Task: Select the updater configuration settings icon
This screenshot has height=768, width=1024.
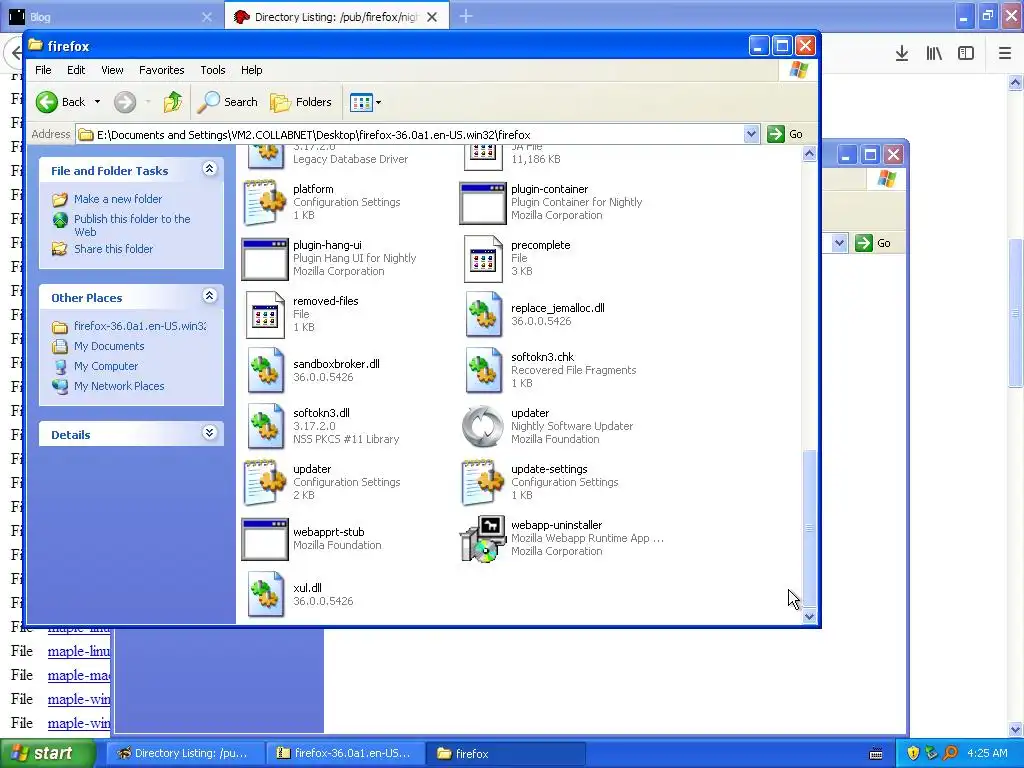Action: 264,483
